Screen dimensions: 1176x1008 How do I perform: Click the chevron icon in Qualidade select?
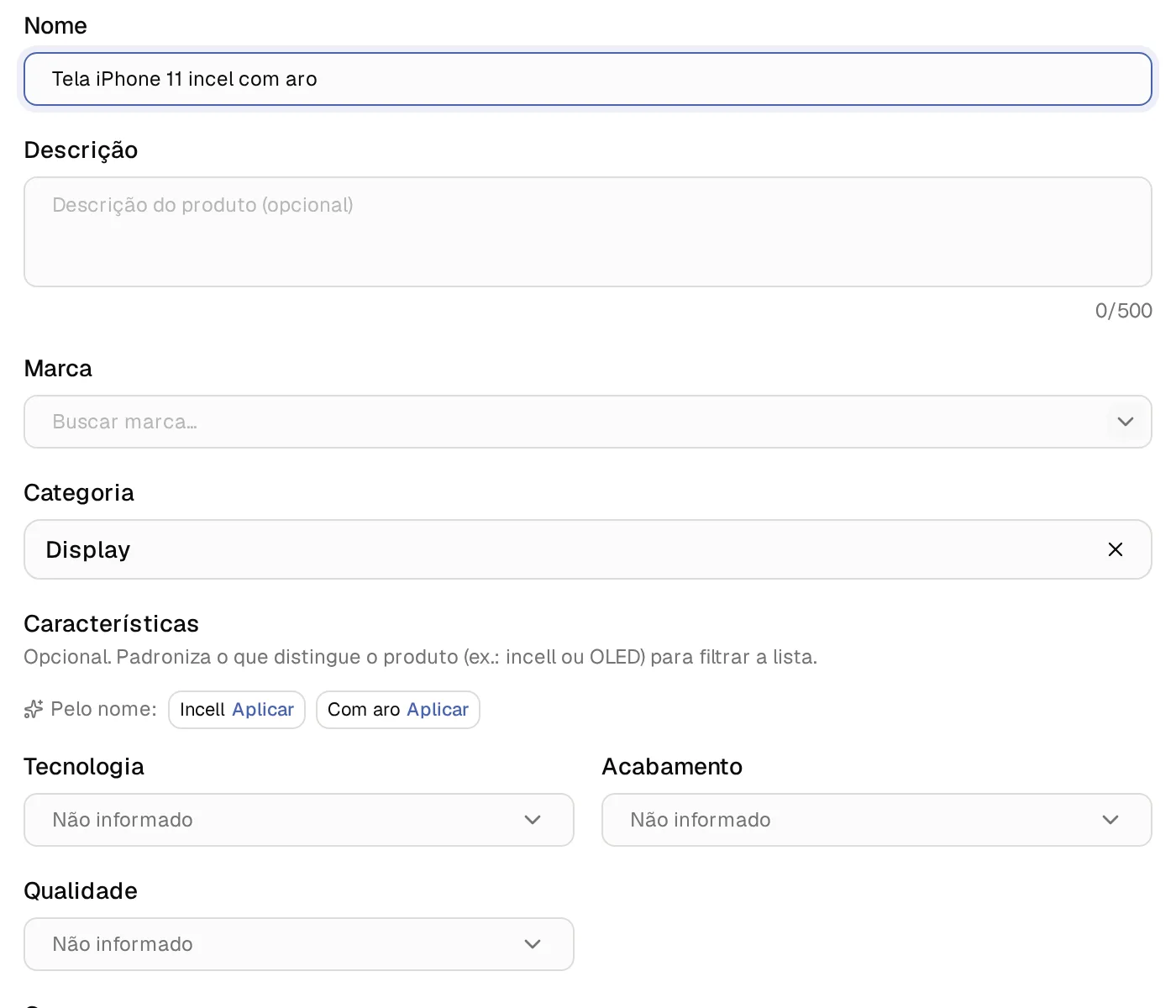(x=533, y=944)
